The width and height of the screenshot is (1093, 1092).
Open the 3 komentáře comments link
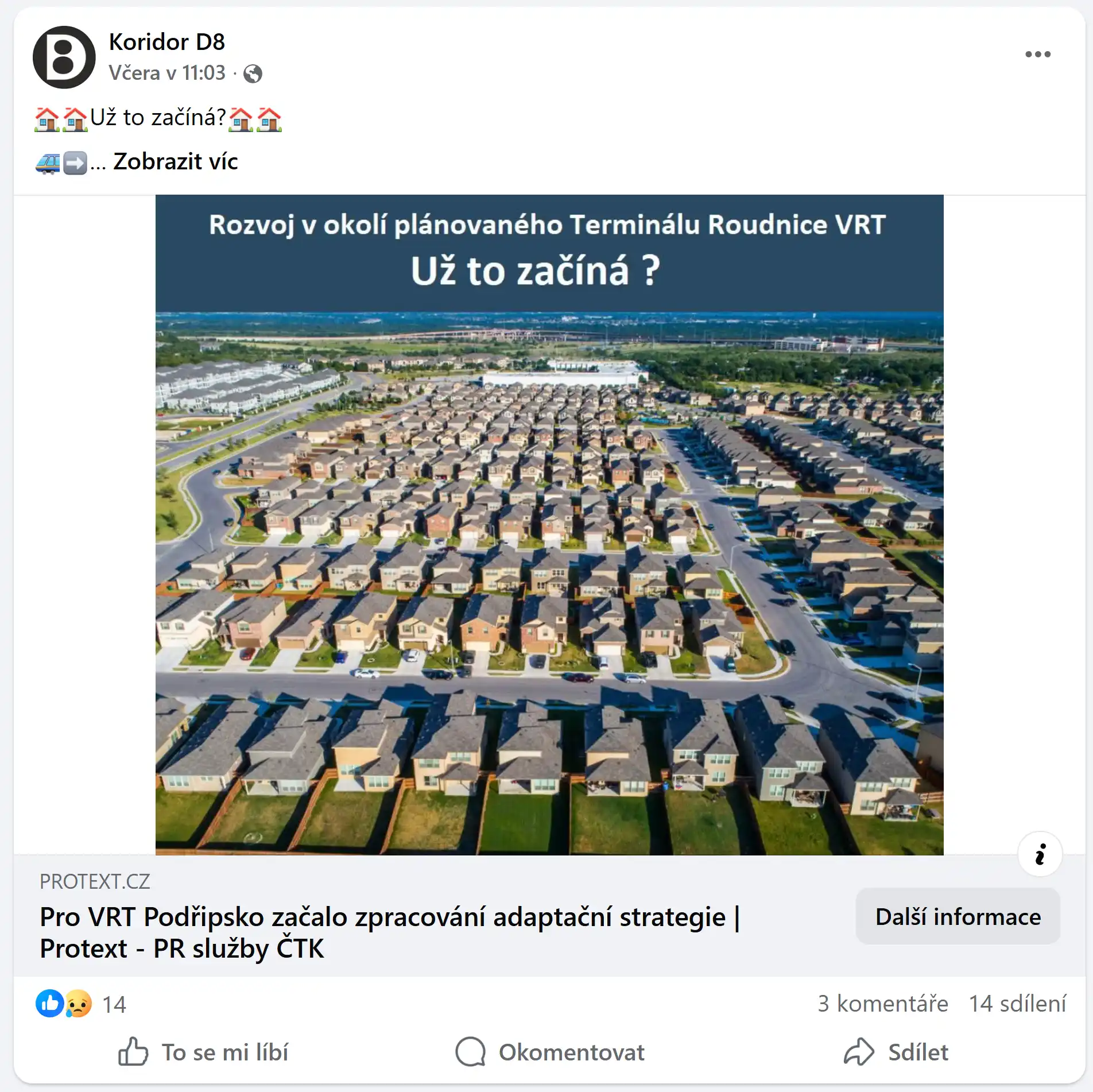click(x=883, y=1004)
